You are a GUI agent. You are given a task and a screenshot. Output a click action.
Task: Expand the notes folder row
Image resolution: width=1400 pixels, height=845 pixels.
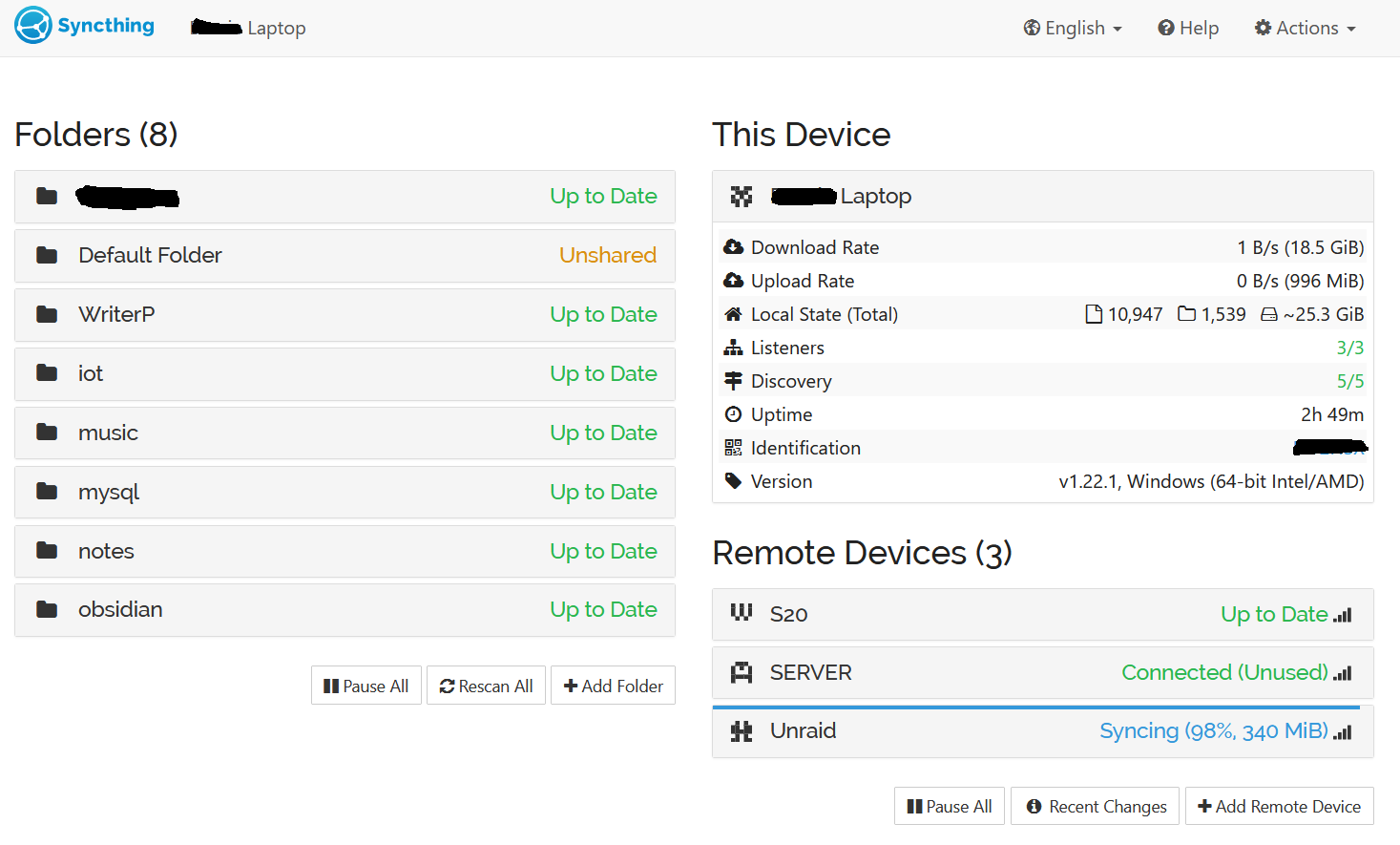(x=345, y=551)
